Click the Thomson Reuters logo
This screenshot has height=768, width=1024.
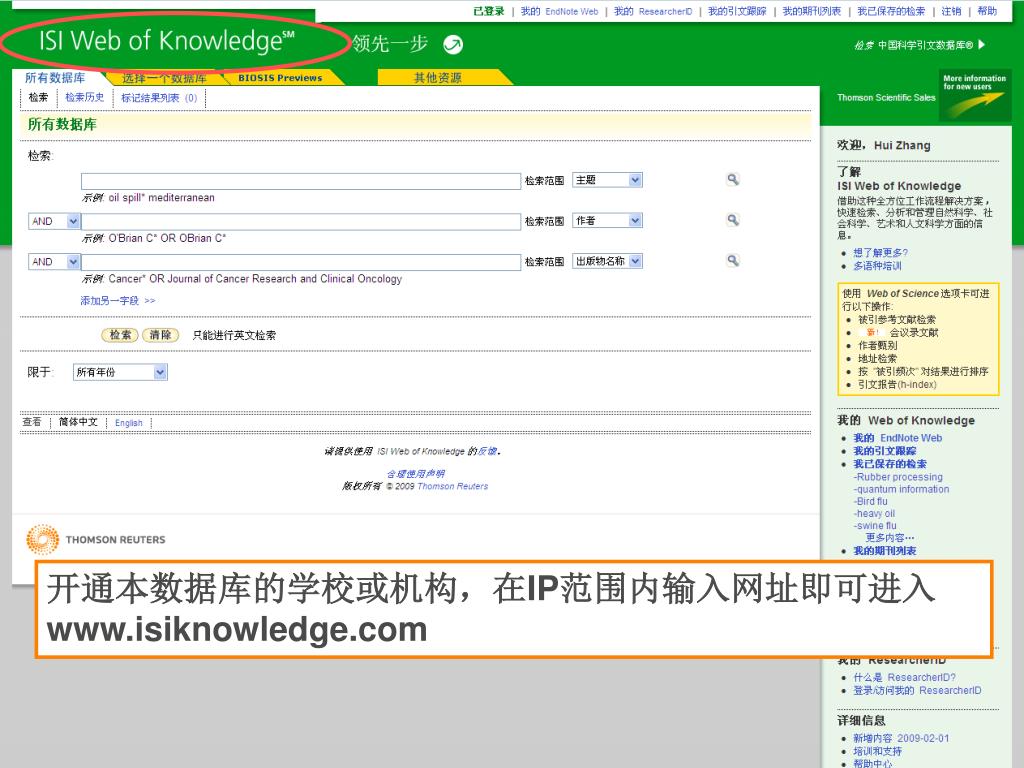tap(96, 539)
